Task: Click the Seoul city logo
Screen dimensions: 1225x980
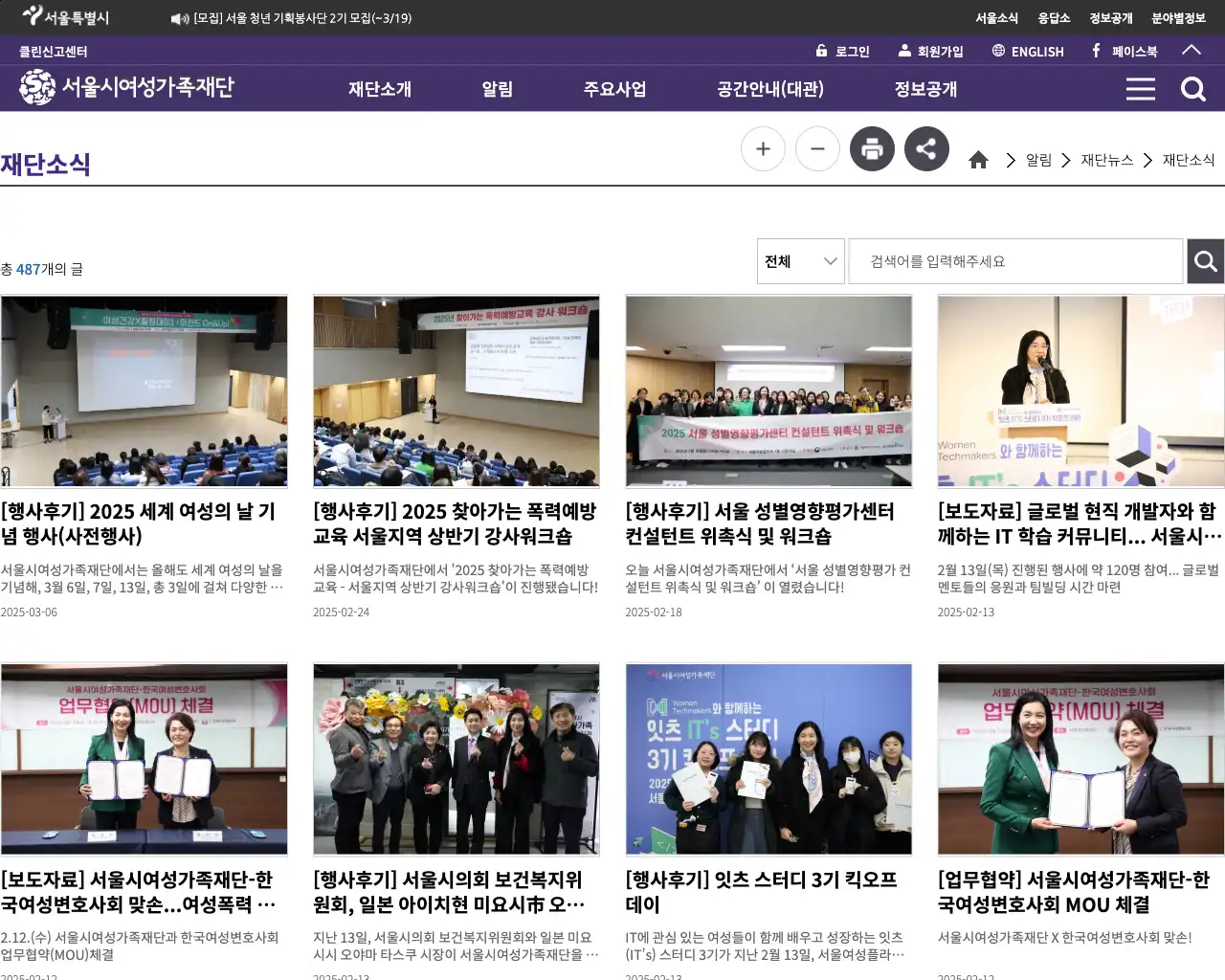Action: coord(65,17)
